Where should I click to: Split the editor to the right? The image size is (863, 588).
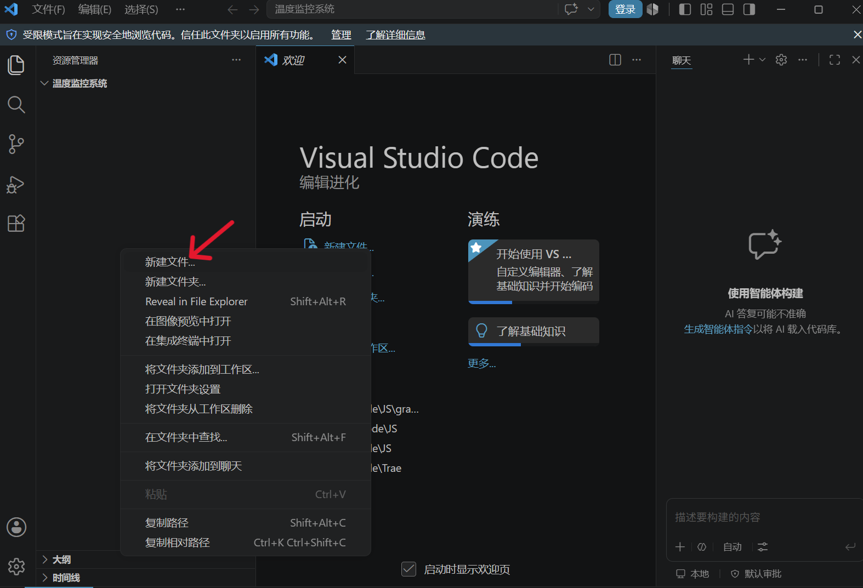615,59
